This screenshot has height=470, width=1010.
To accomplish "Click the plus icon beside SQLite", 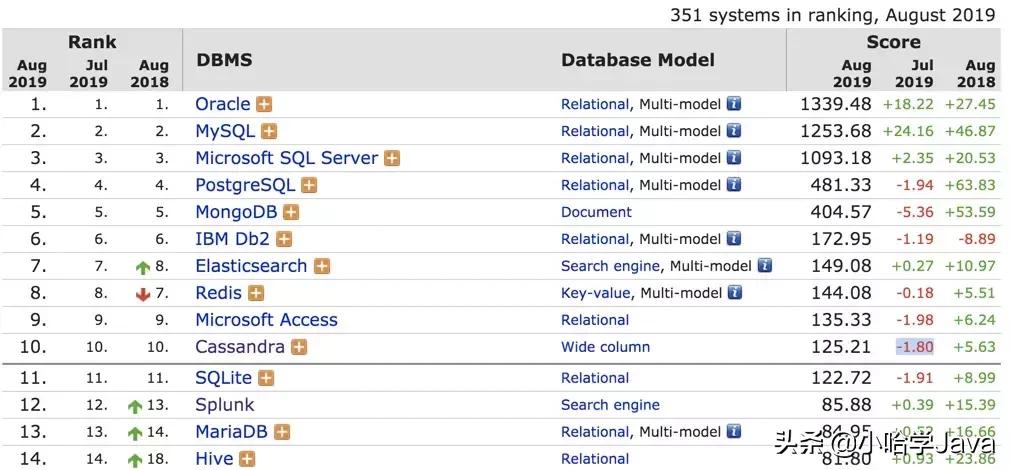I will (265, 378).
